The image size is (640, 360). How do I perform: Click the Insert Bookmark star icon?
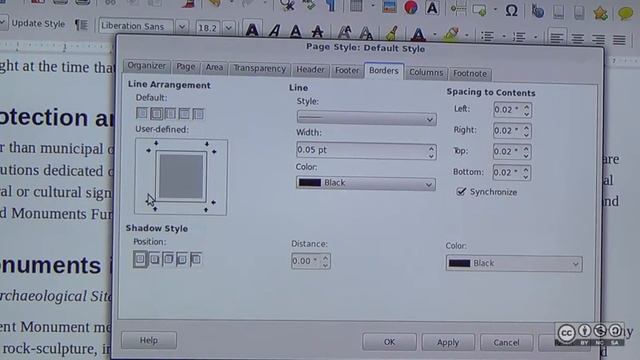[x=600, y=13]
